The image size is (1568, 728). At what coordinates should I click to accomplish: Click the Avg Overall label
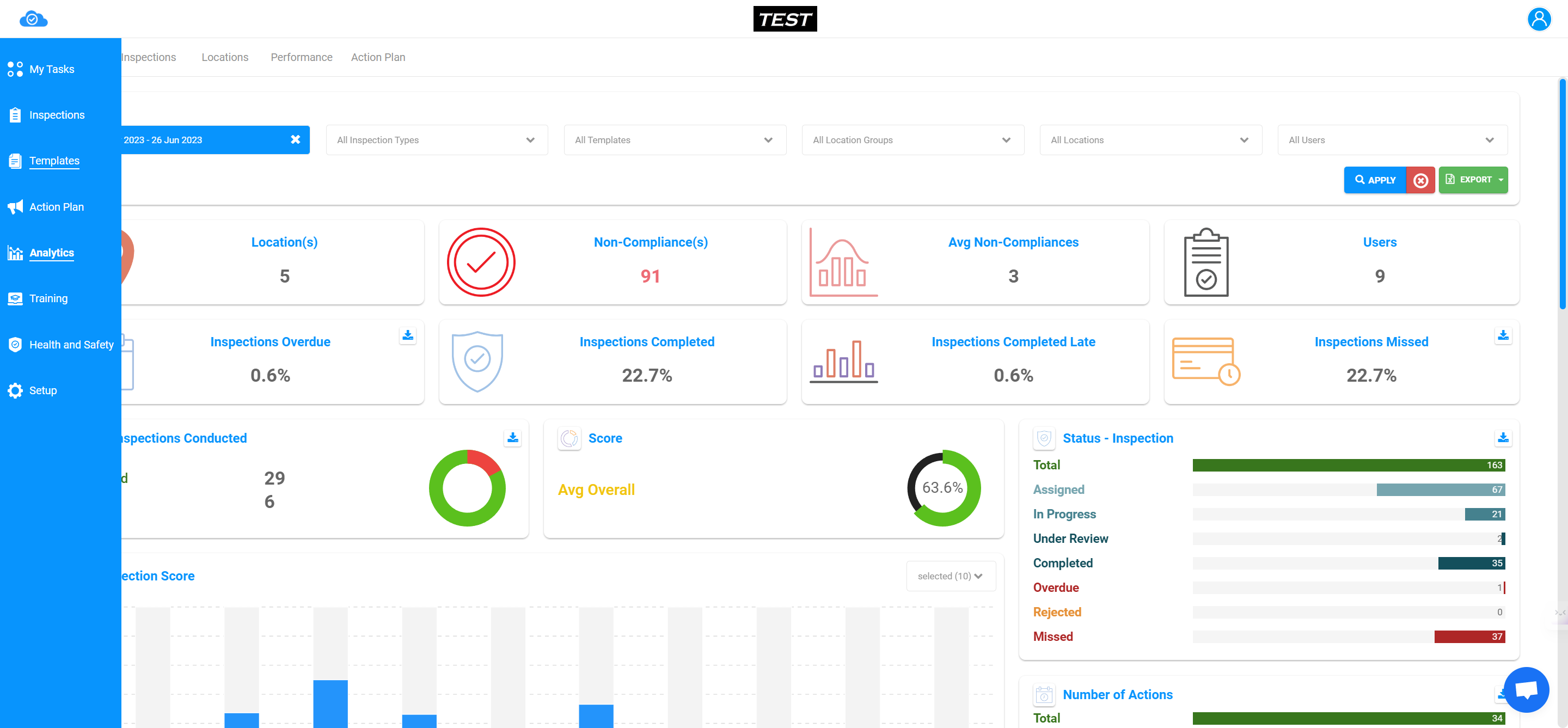[x=596, y=490]
